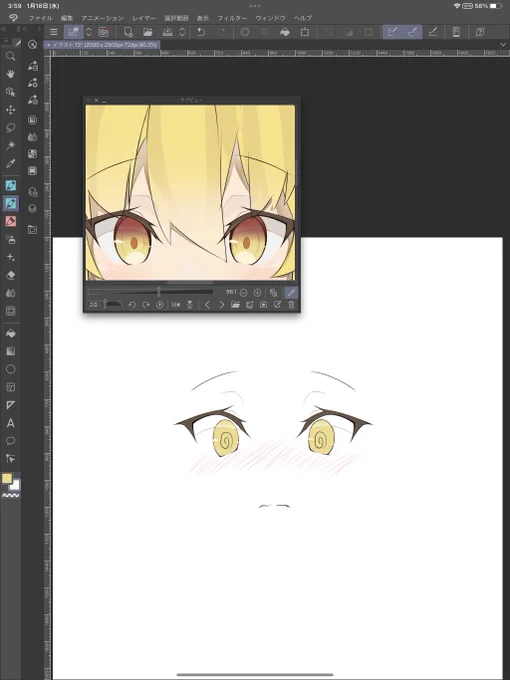Click the yellow main color swatch
Screen dimensions: 510x680
pyautogui.click(x=7, y=478)
